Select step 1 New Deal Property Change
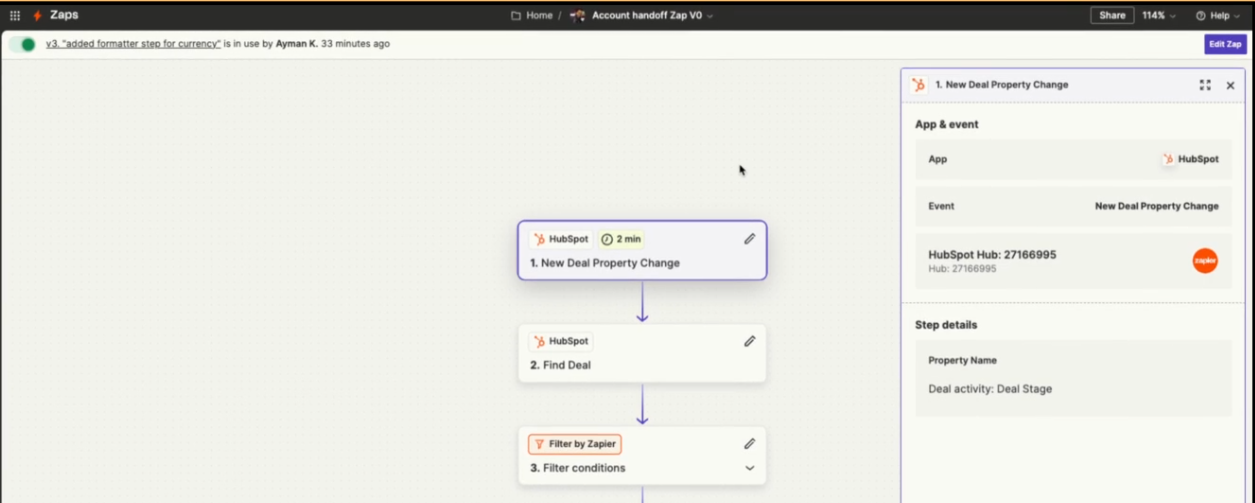The height and width of the screenshot is (503, 1255). 642,250
